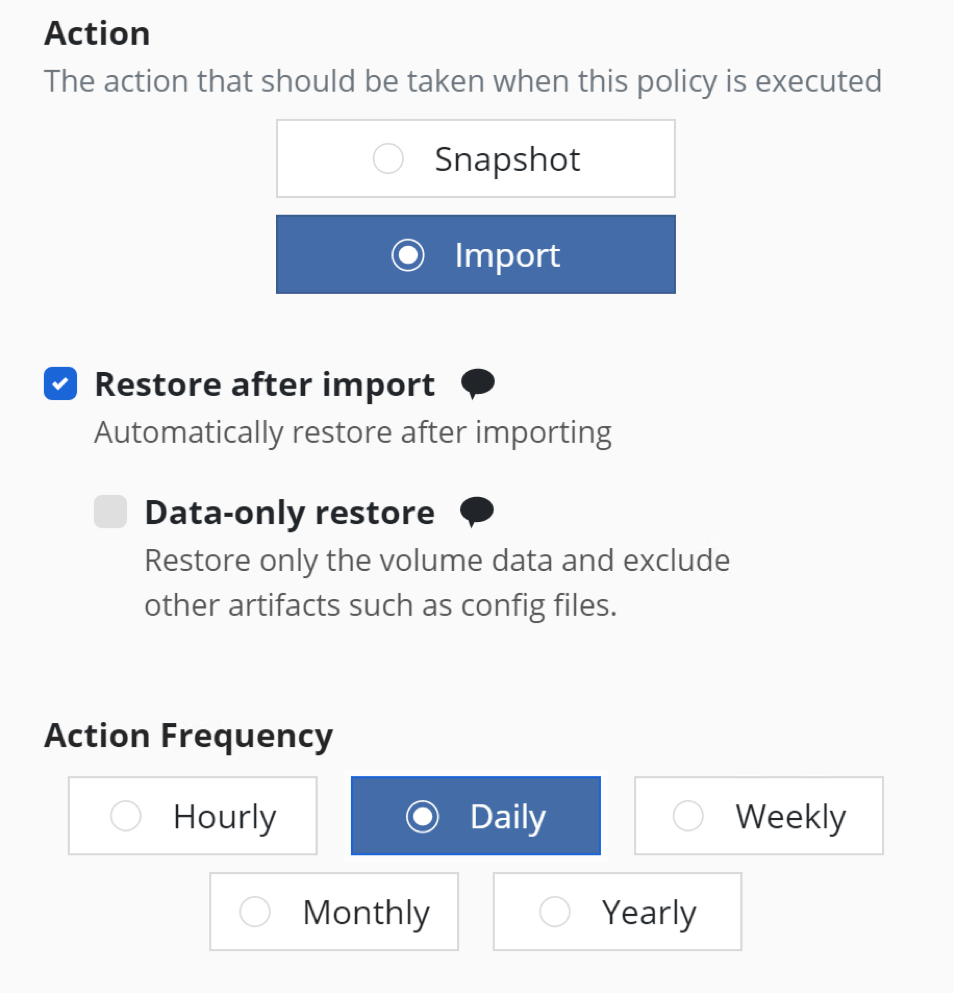Image resolution: width=954 pixels, height=993 pixels.
Task: Click the Action section heading
Action: click(97, 33)
